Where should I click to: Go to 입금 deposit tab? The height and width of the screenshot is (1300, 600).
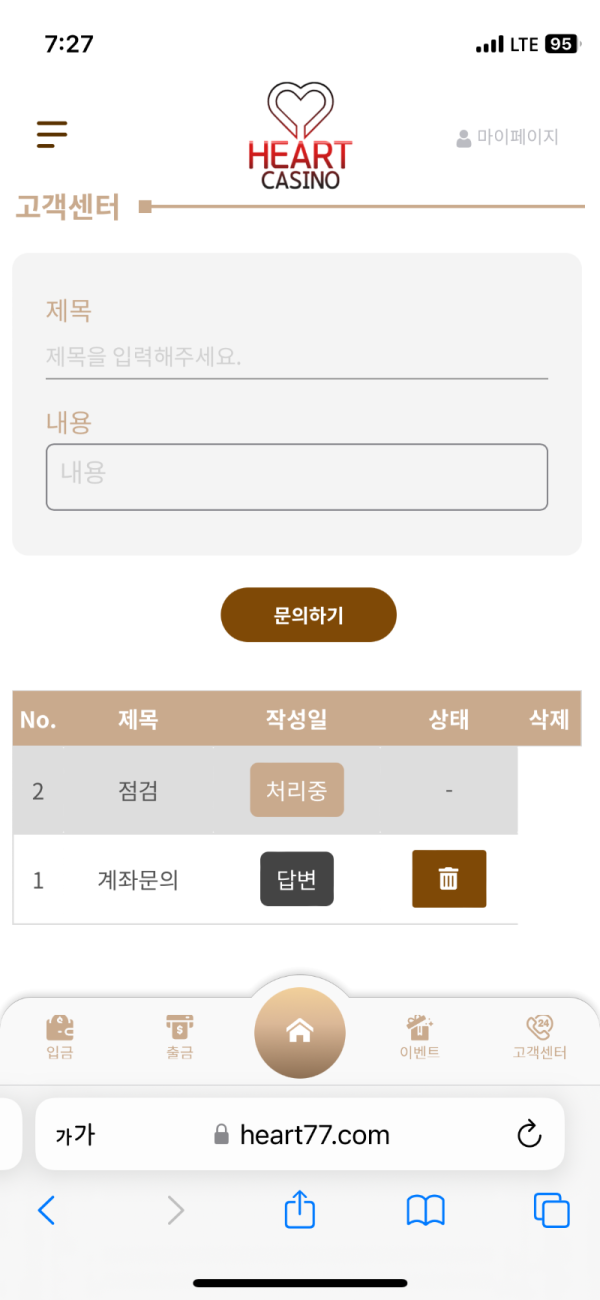click(60, 1037)
